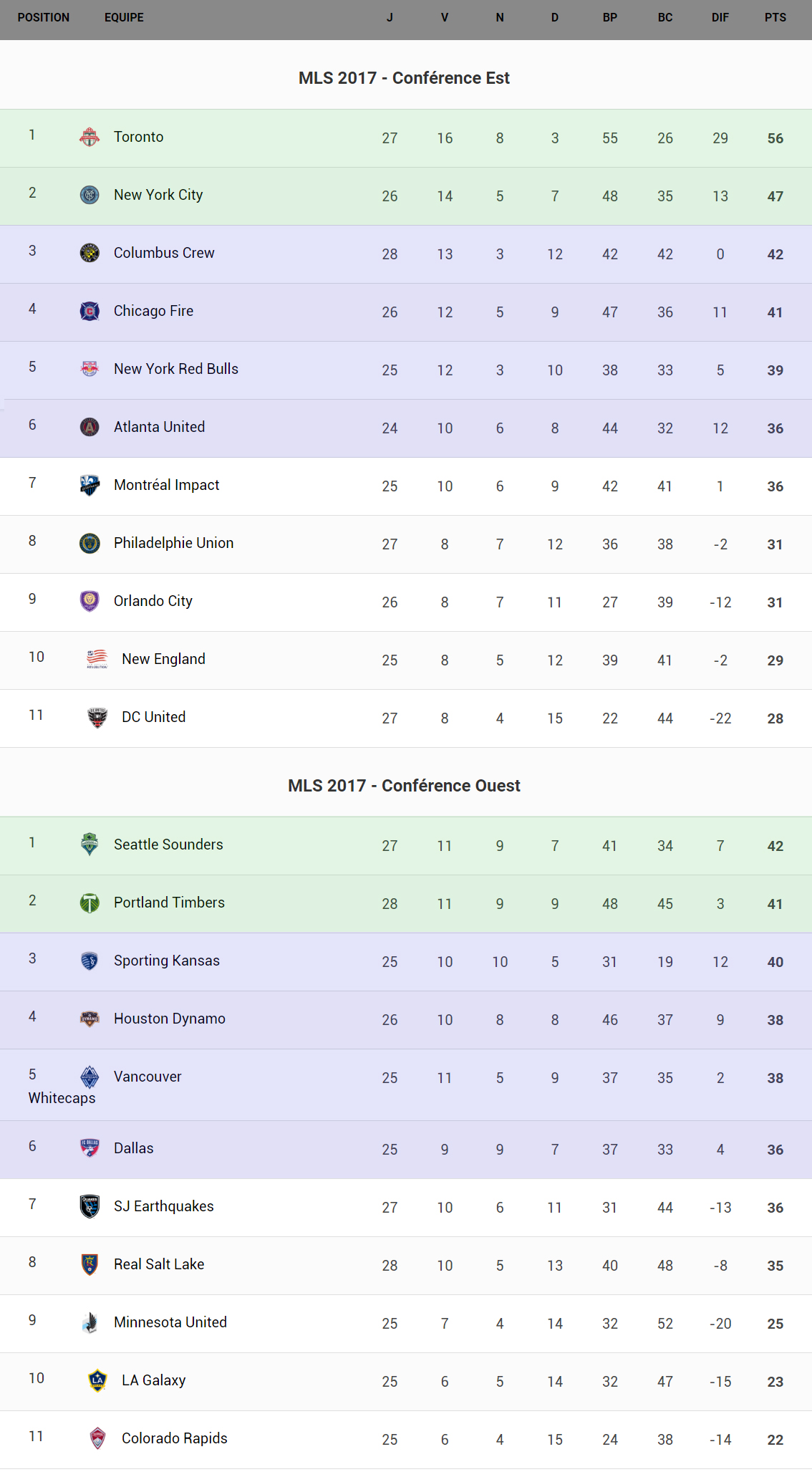
Task: Click the Columbus Crew badge icon
Action: click(90, 253)
